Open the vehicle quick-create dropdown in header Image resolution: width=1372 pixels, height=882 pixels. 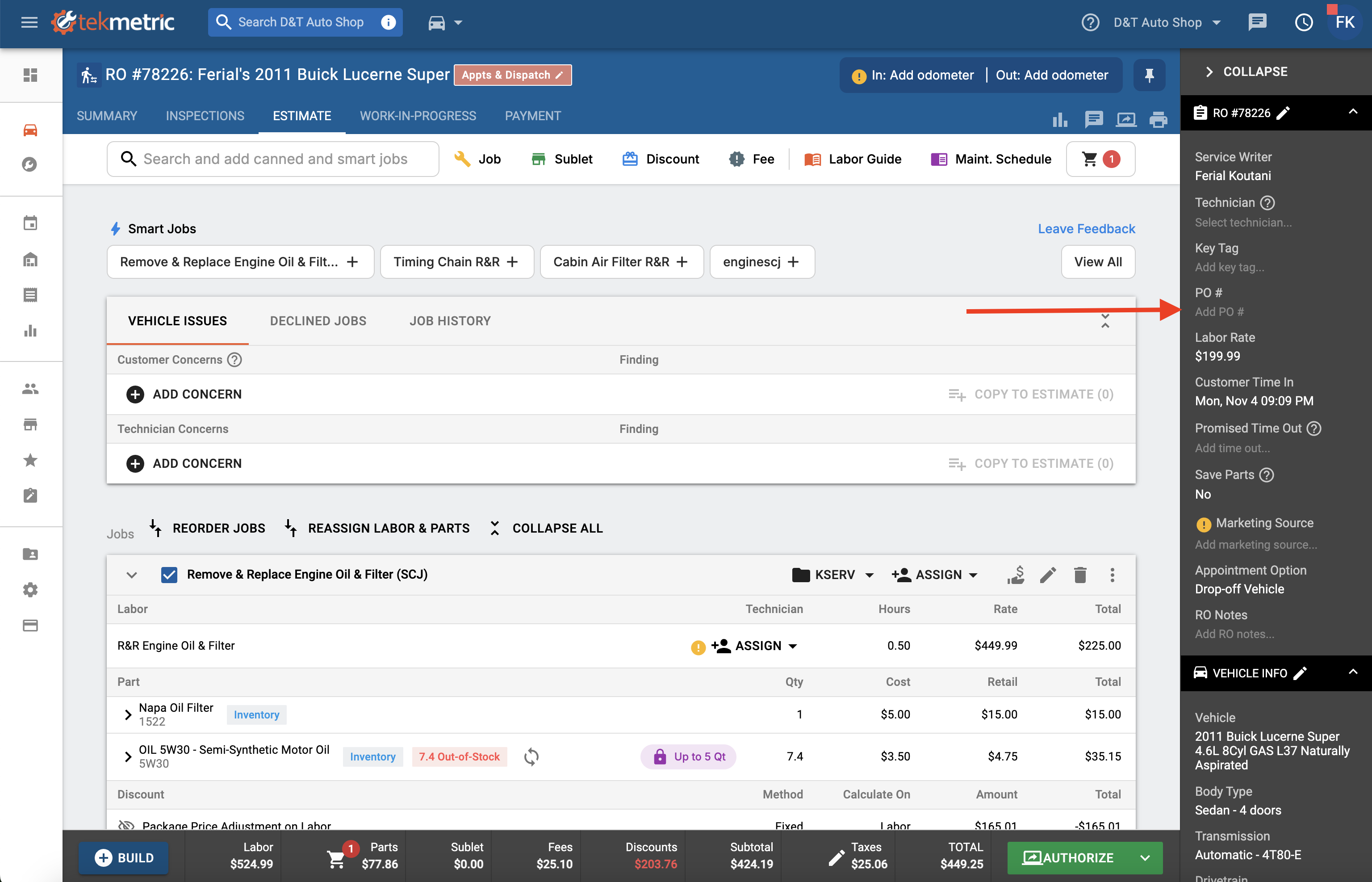tap(445, 22)
